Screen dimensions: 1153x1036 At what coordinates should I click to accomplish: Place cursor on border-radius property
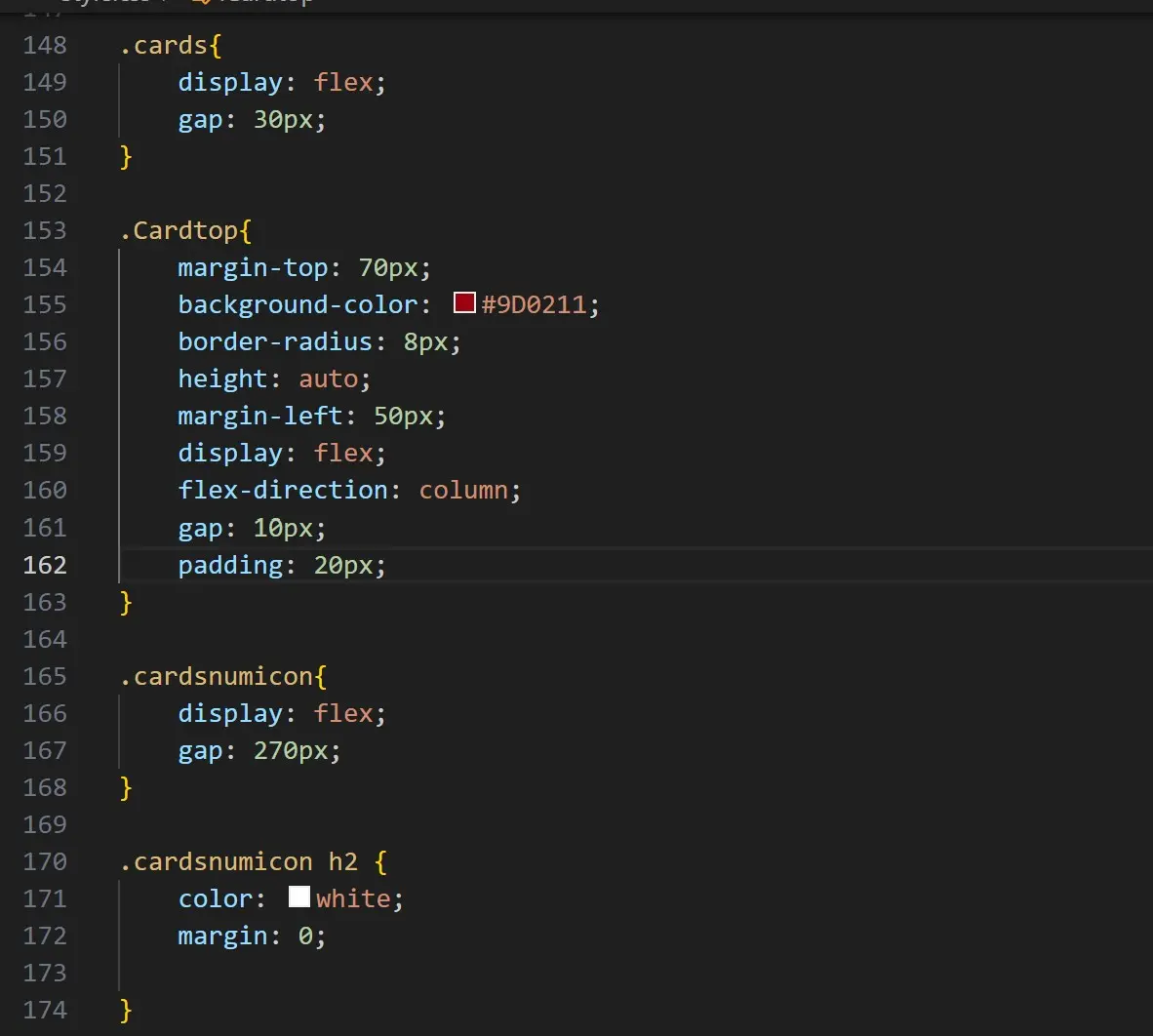point(275,342)
